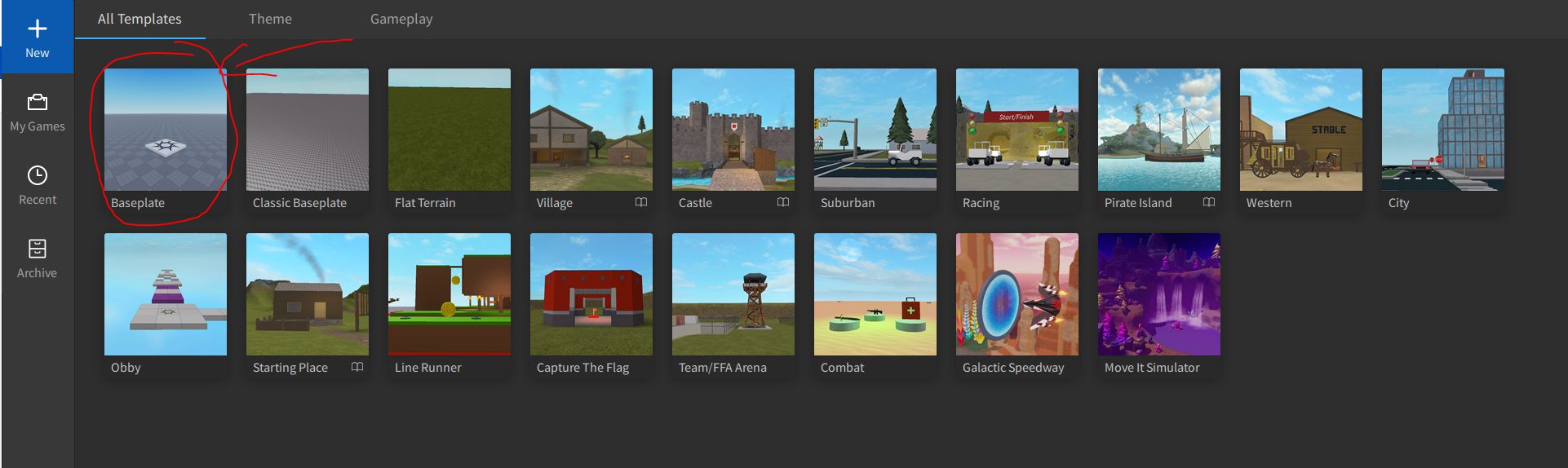Click the "Team/FFA Arena" label text

(x=722, y=368)
